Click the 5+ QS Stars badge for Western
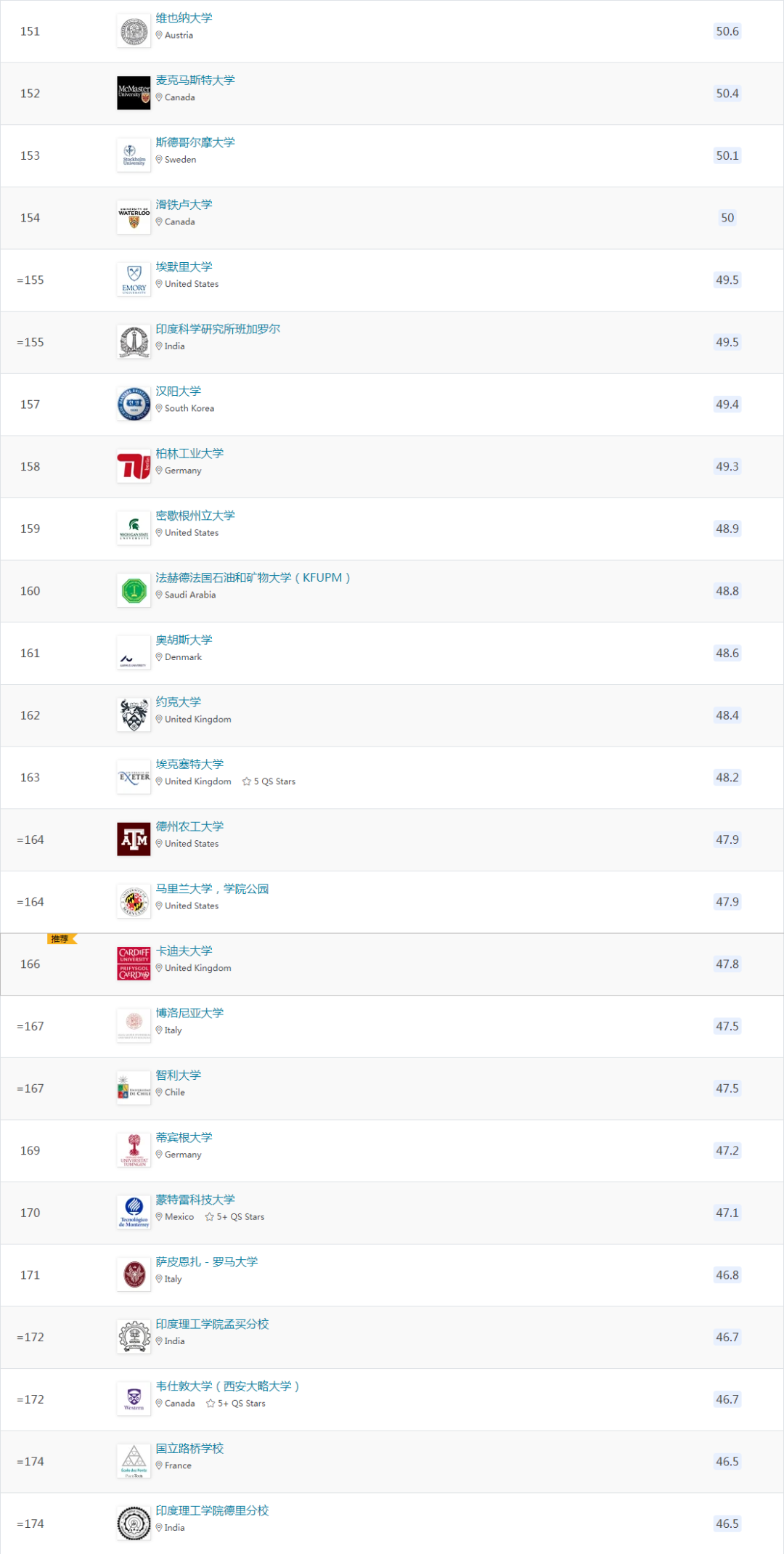Screen dimensions: 784x1554 click(236, 1404)
